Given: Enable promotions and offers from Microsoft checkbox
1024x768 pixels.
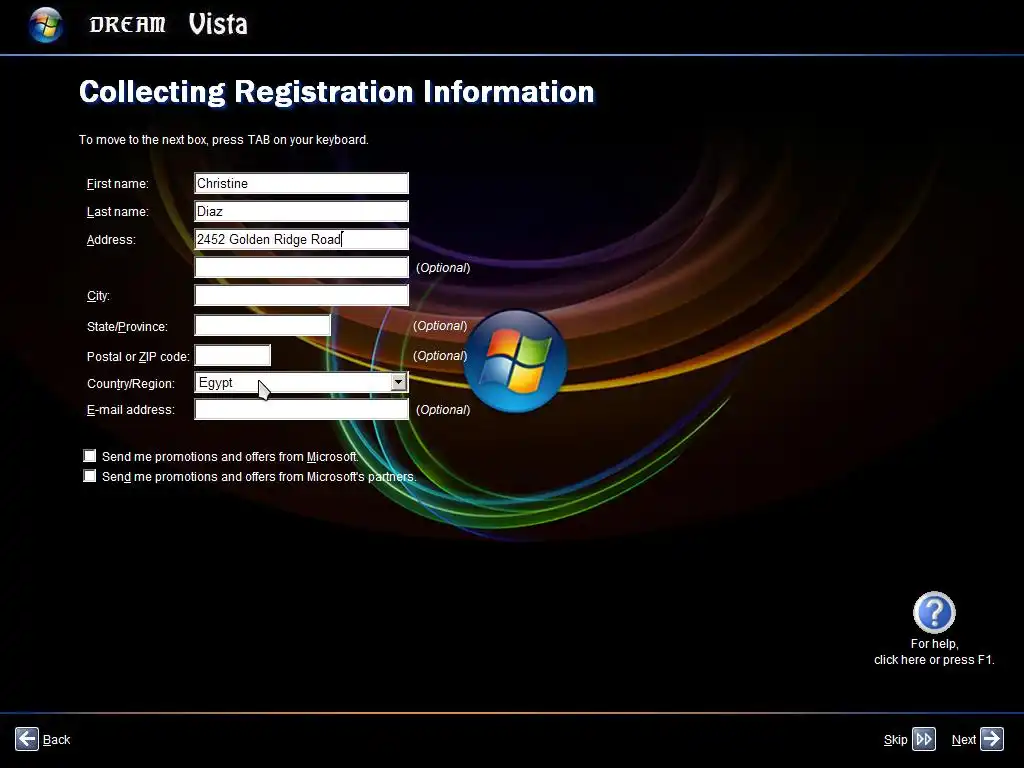Looking at the screenshot, I should 89,456.
